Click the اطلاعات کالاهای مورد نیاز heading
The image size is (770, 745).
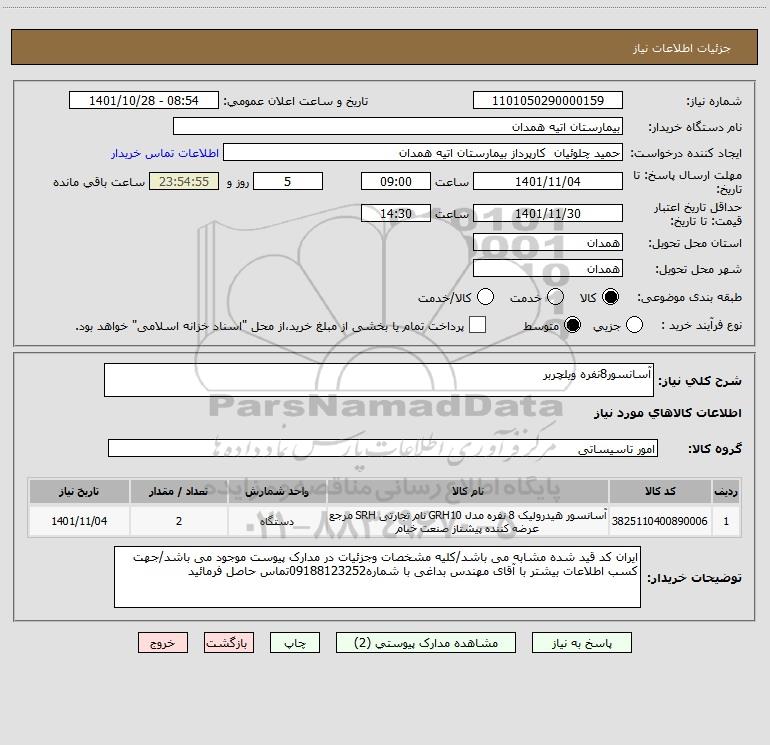click(x=668, y=413)
